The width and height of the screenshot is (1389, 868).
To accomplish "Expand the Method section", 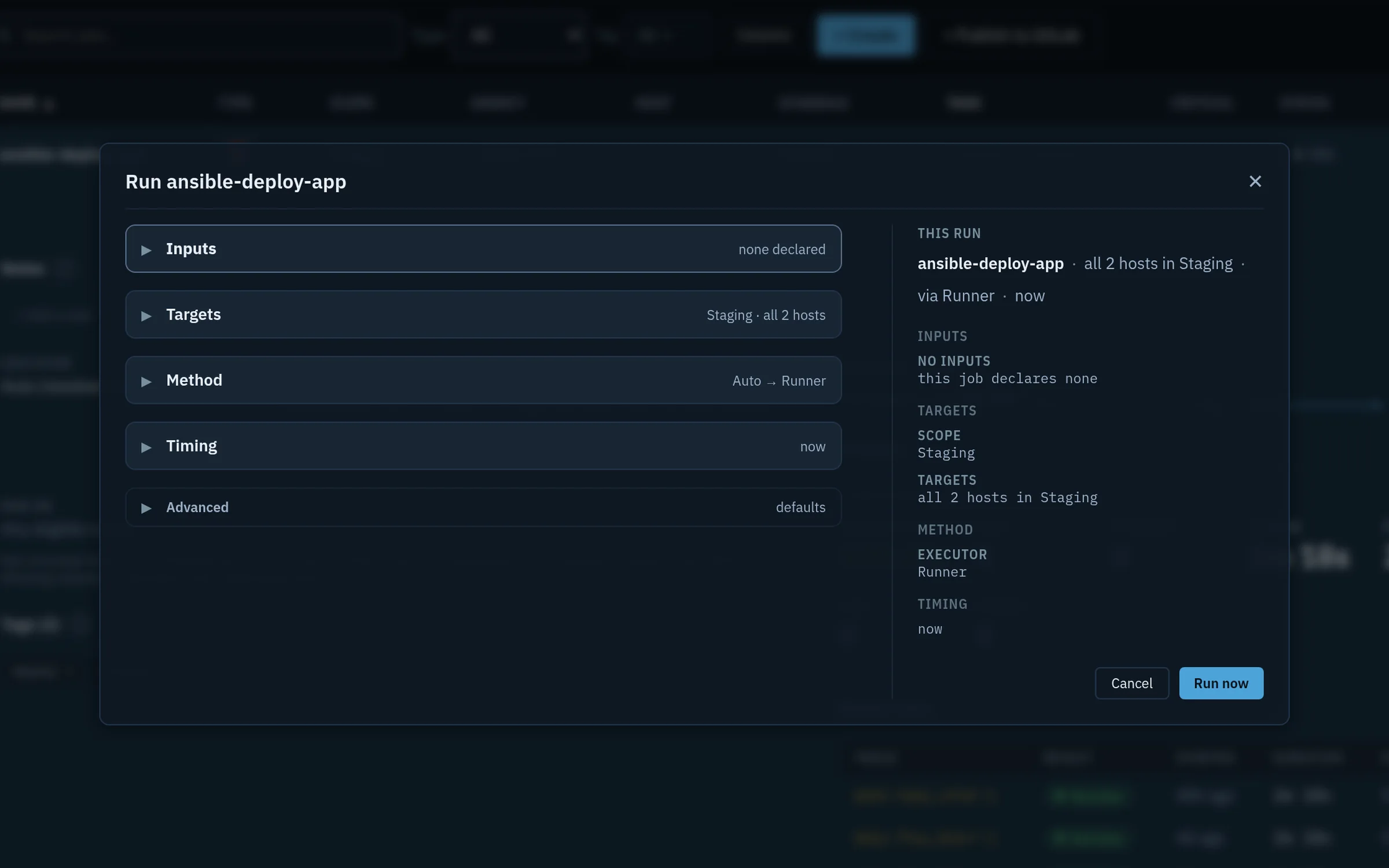I will (x=483, y=380).
